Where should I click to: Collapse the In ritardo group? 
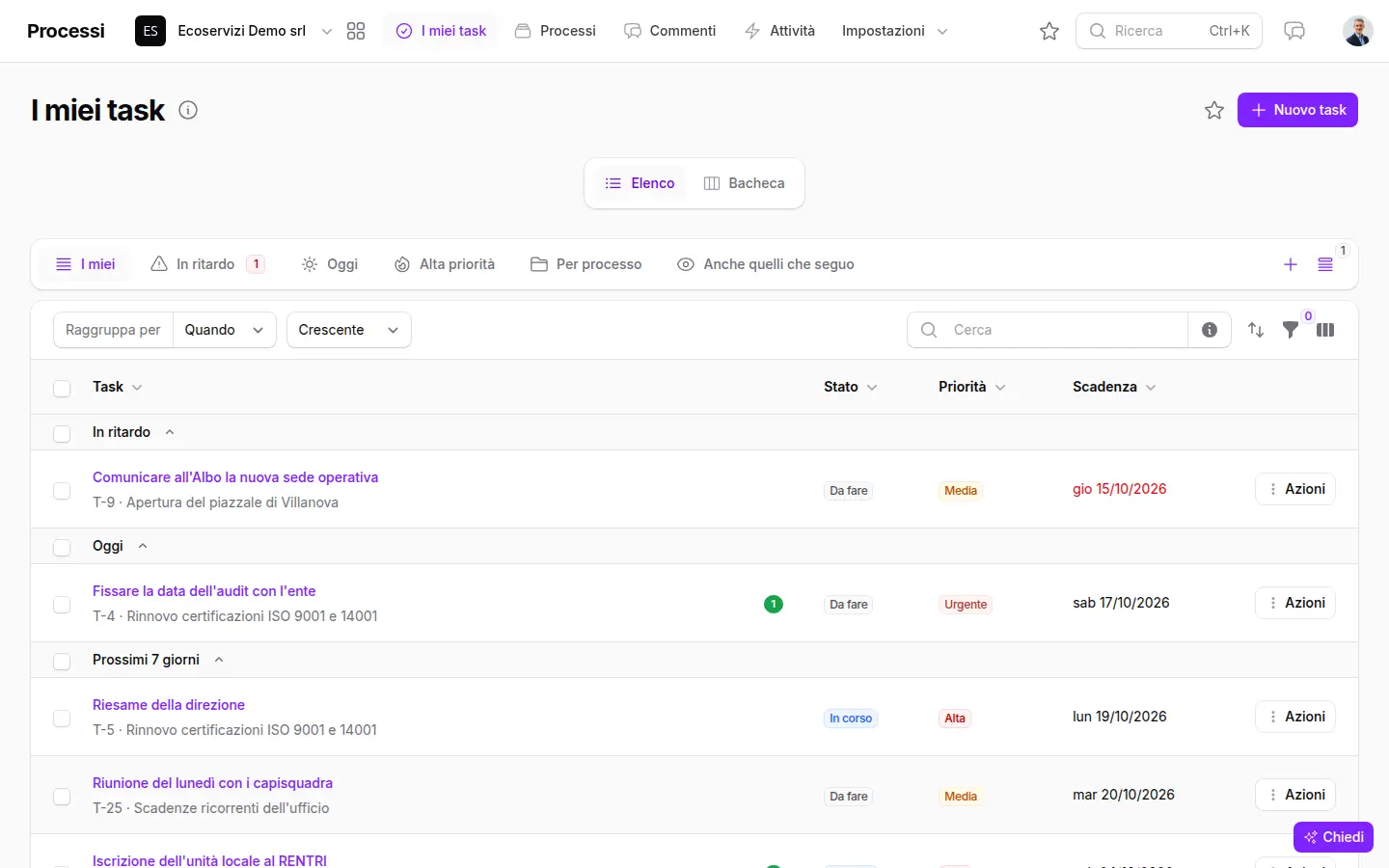170,432
